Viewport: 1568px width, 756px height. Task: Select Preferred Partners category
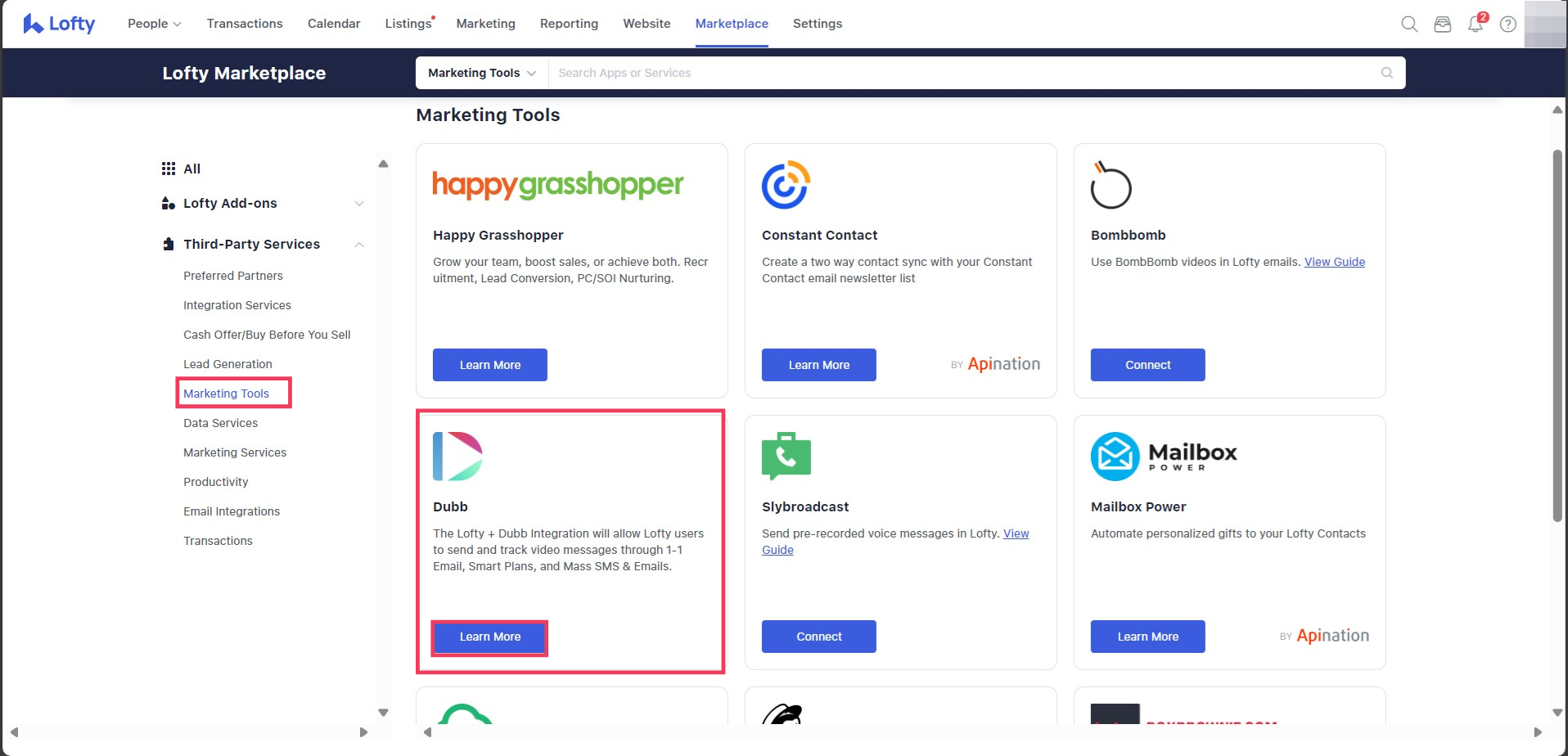click(x=233, y=276)
